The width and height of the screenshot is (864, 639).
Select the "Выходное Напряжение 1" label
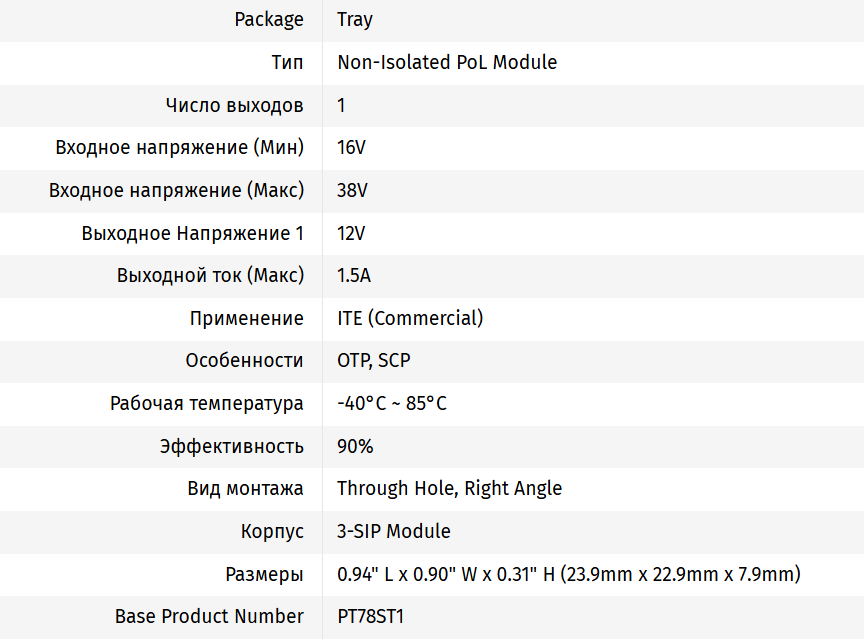point(192,233)
